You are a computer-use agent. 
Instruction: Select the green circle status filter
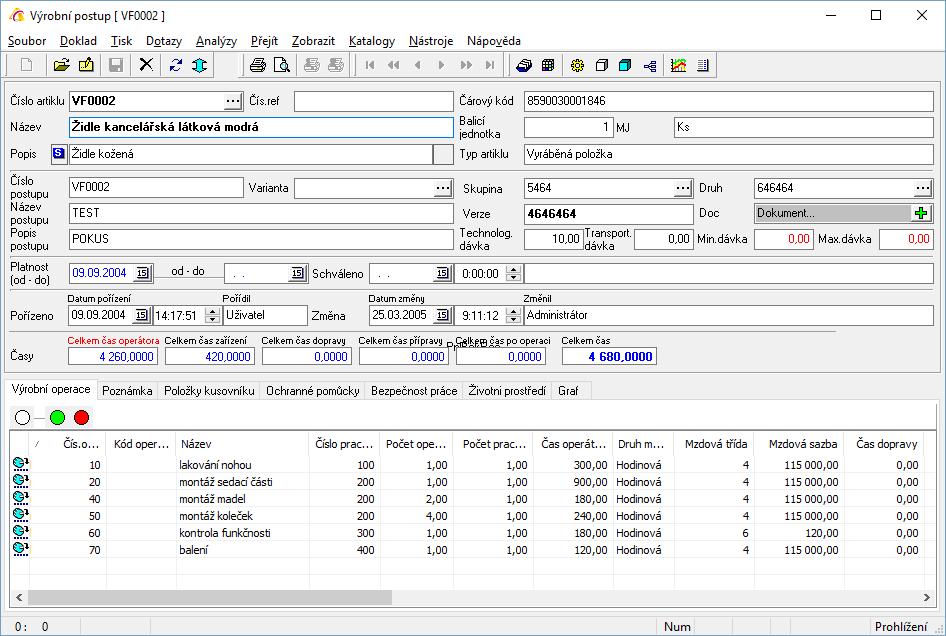[57, 417]
